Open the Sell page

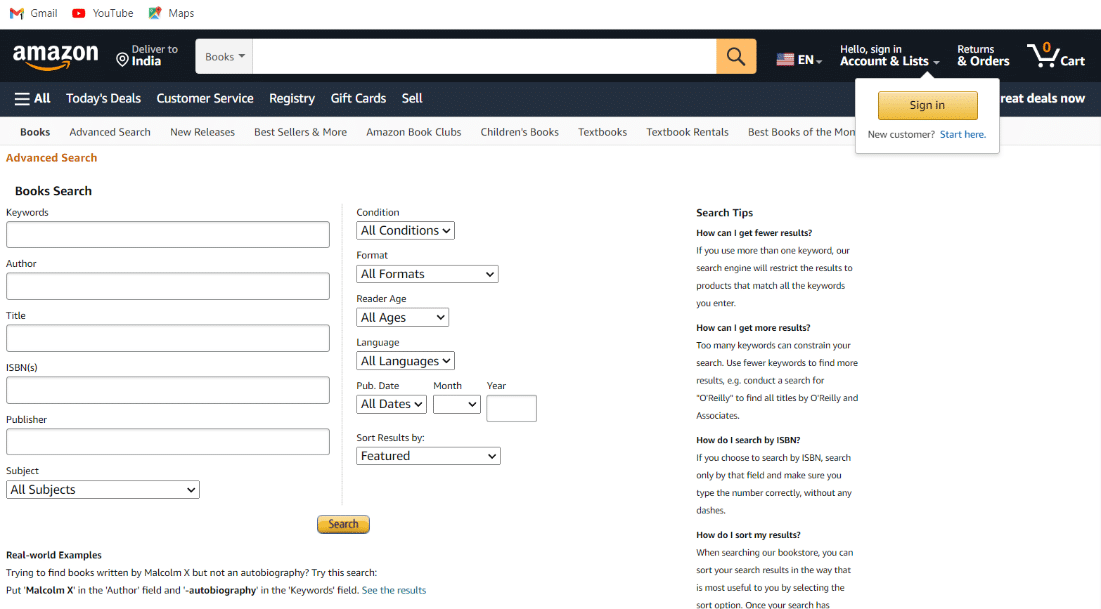coord(412,98)
